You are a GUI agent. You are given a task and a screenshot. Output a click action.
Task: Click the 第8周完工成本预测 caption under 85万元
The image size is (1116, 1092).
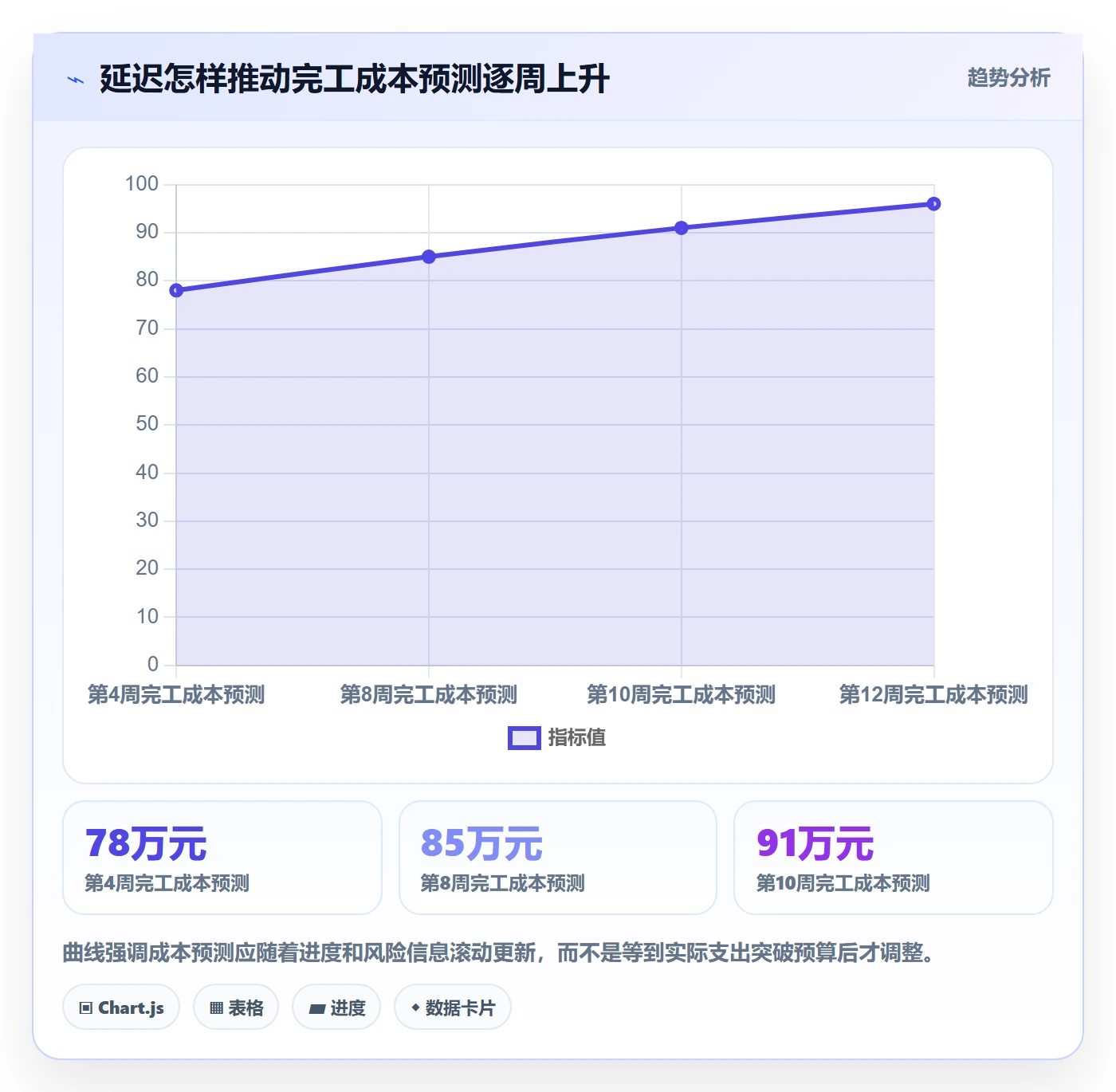tap(503, 883)
